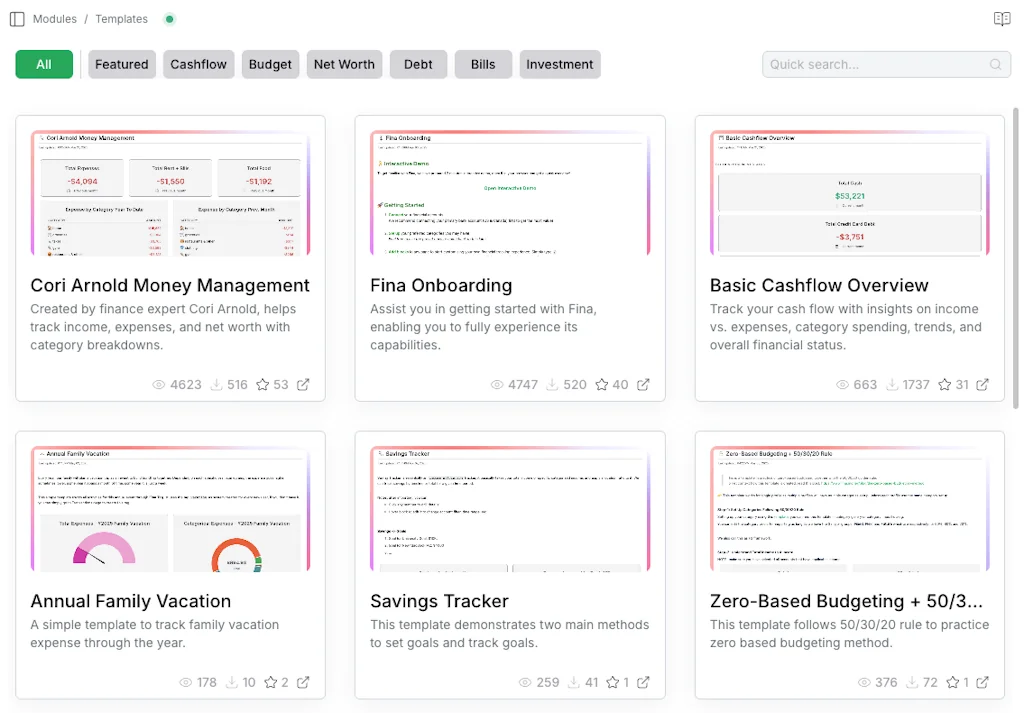Show Cashflow templates
Image resolution: width=1024 pixels, height=713 pixels.
(198, 64)
